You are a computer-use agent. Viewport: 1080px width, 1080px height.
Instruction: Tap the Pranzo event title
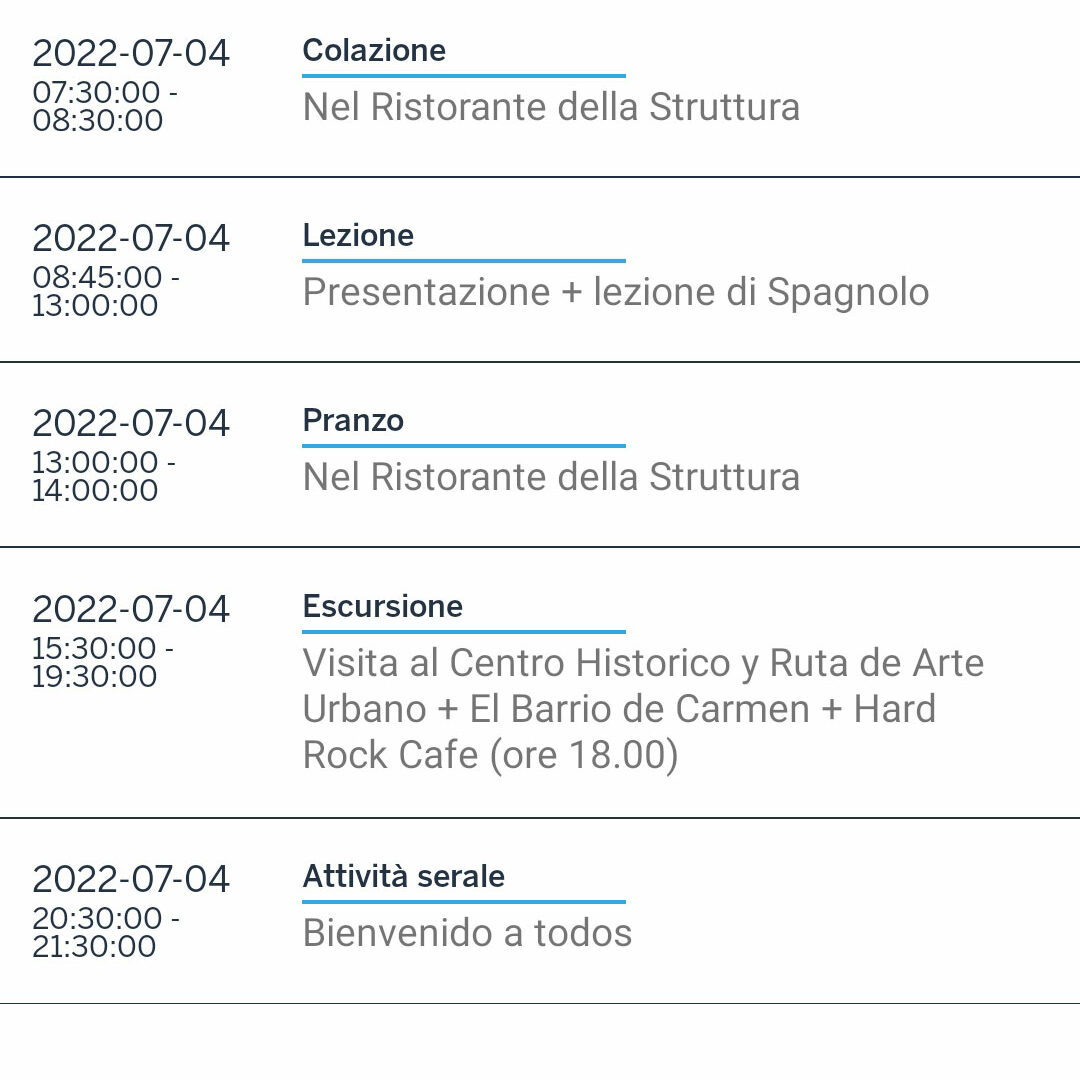pyautogui.click(x=353, y=420)
